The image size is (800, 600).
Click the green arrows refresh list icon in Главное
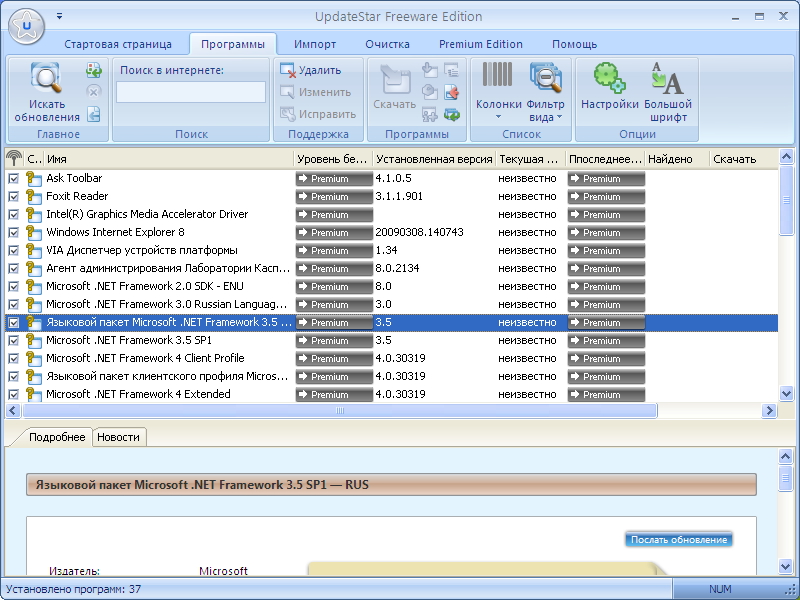(x=93, y=70)
